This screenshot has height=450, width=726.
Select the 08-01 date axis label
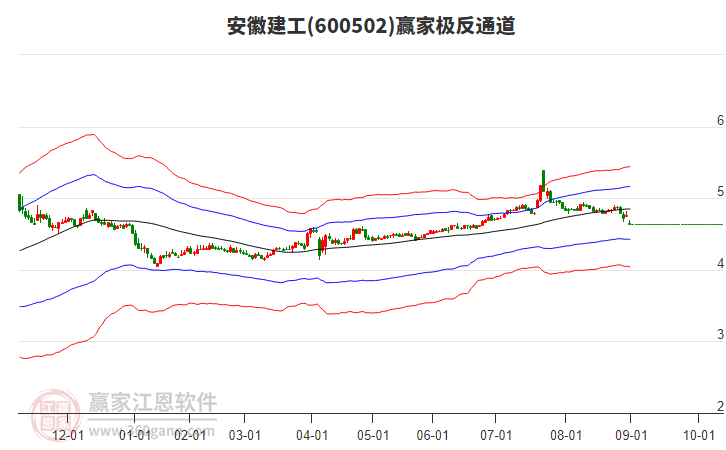pos(566,436)
